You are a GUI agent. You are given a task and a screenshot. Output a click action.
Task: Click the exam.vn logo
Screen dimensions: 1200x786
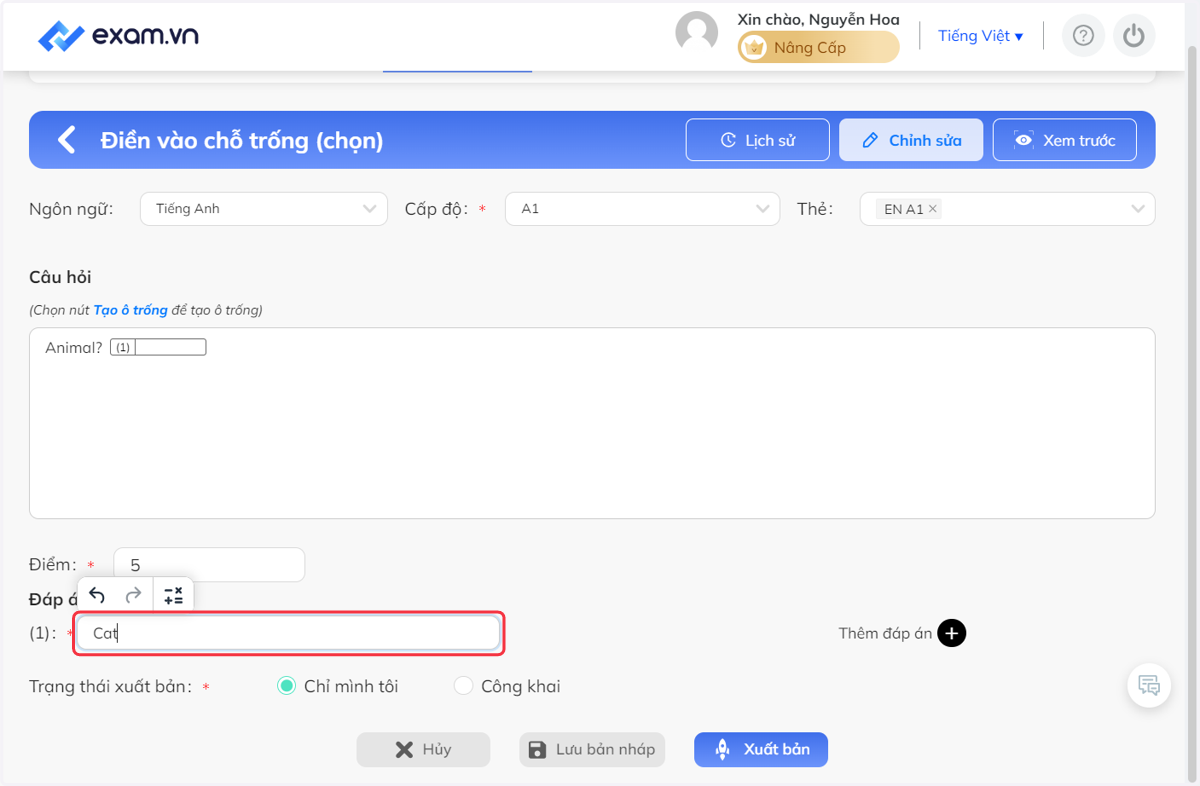coord(118,36)
